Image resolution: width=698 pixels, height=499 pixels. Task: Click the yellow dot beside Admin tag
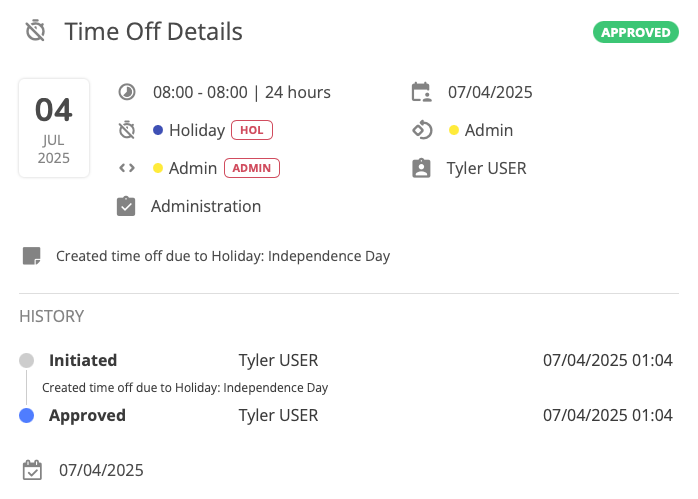click(158, 168)
